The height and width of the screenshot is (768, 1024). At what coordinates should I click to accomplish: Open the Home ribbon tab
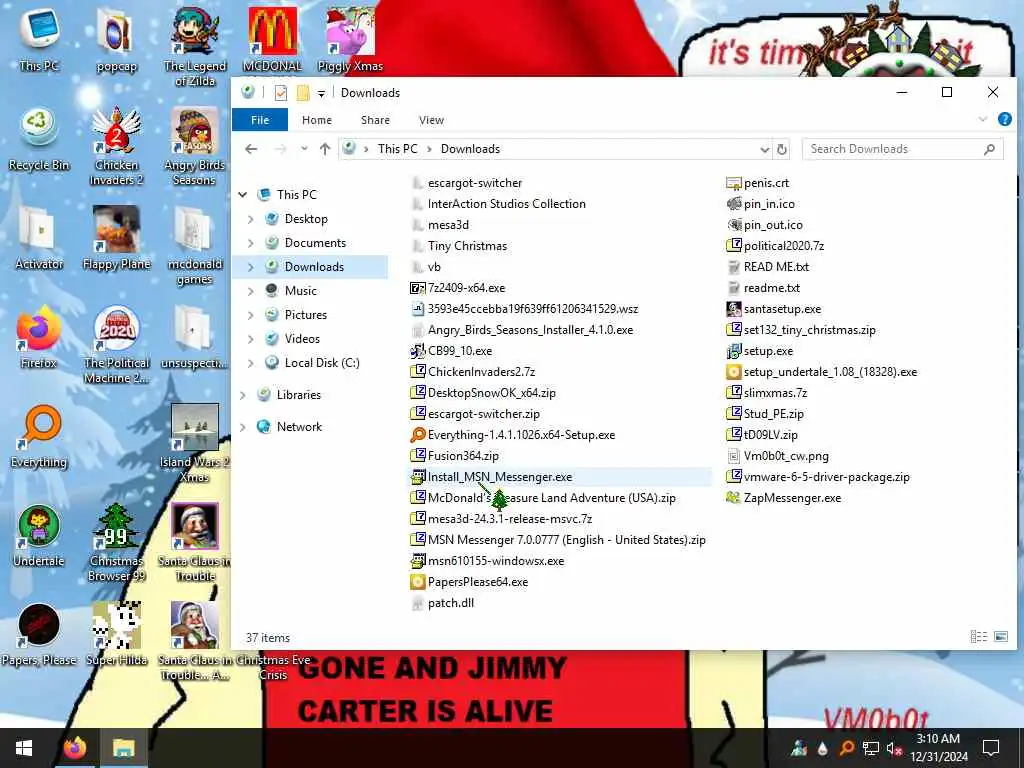pyautogui.click(x=317, y=120)
